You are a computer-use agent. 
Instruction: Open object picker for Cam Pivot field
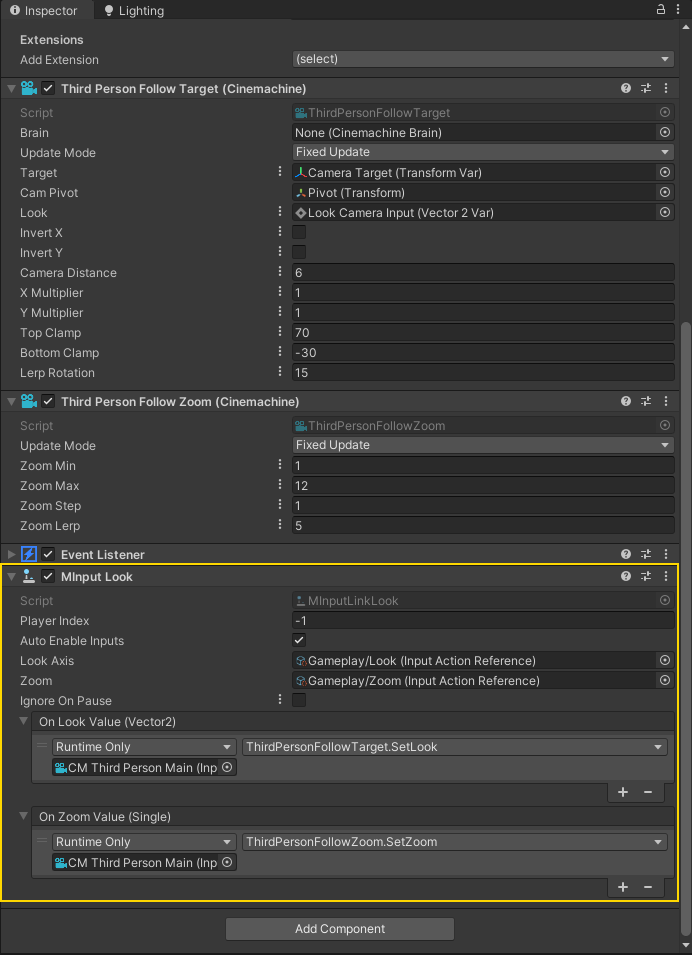(x=665, y=192)
